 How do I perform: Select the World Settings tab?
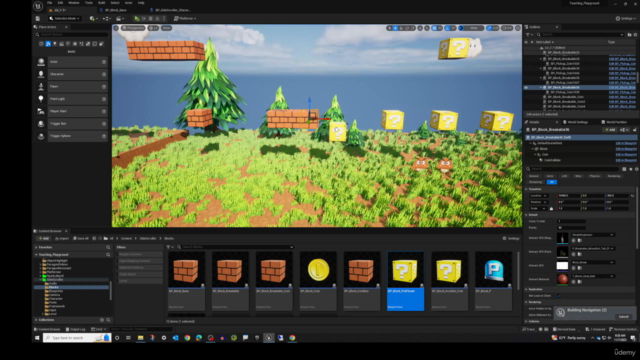pos(576,122)
